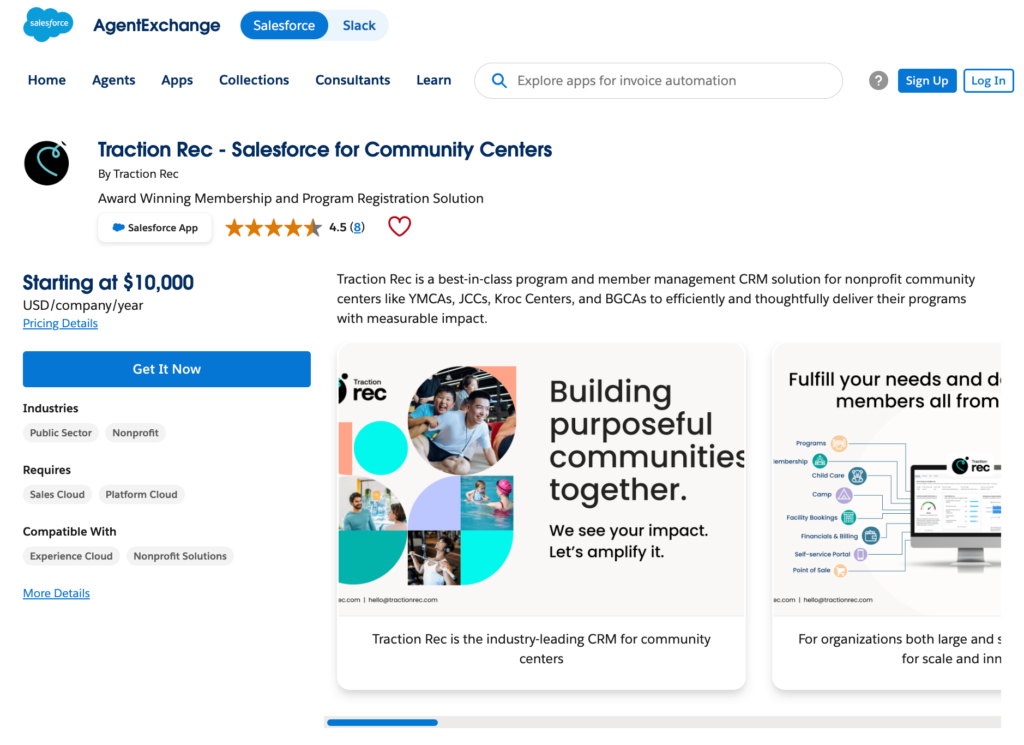Click the star rating icons
Image resolution: width=1024 pixels, height=745 pixels.
[273, 227]
